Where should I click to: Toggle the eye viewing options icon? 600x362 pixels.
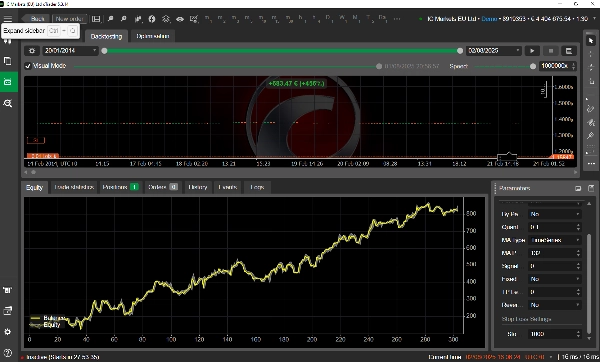coord(180,19)
